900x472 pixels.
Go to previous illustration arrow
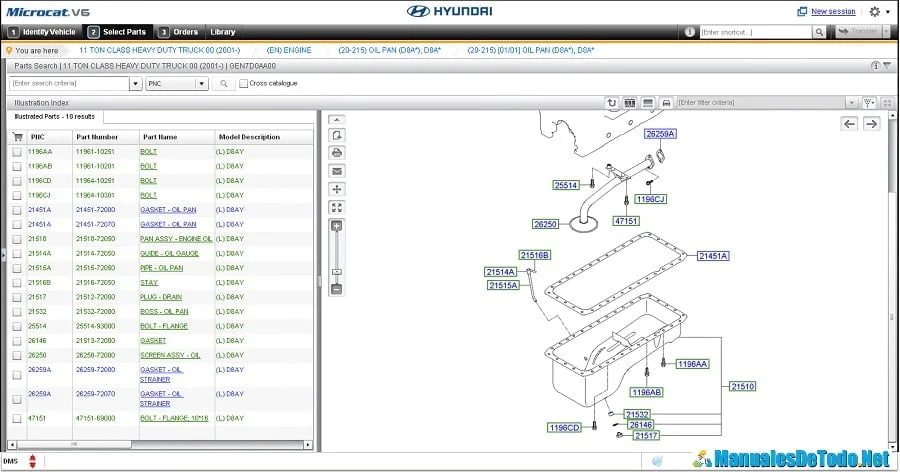pyautogui.click(x=849, y=123)
